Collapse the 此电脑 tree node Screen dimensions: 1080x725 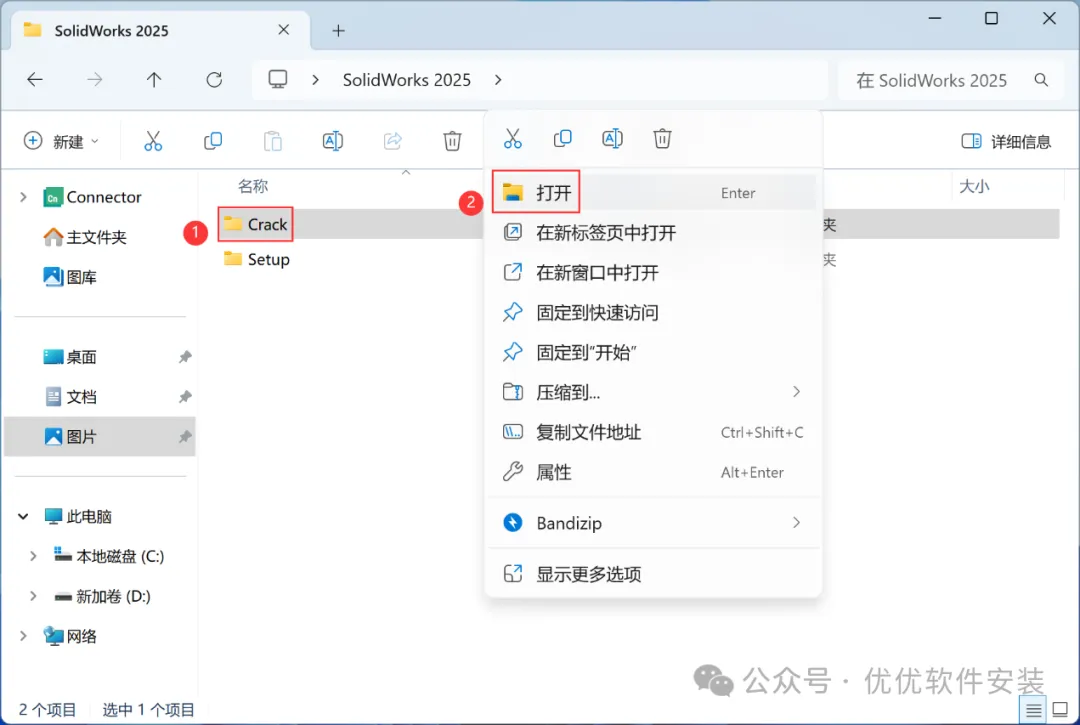23,516
